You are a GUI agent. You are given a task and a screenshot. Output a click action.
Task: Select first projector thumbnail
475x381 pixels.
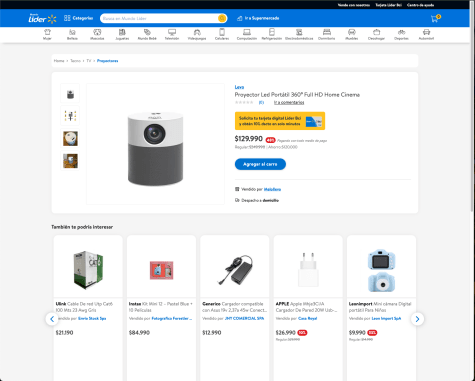(x=70, y=93)
